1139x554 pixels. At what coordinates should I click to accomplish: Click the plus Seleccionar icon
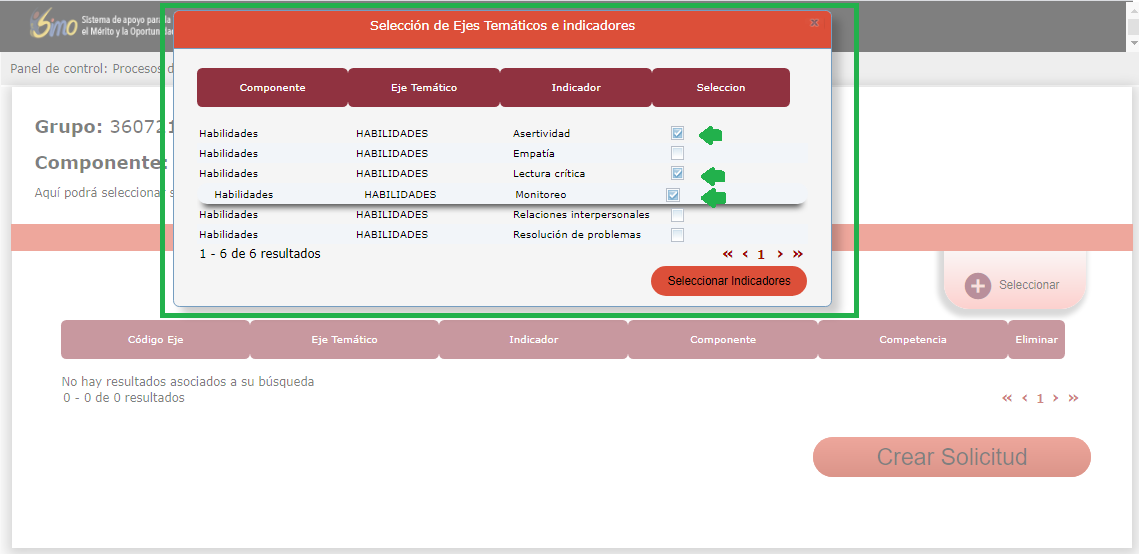click(977, 285)
